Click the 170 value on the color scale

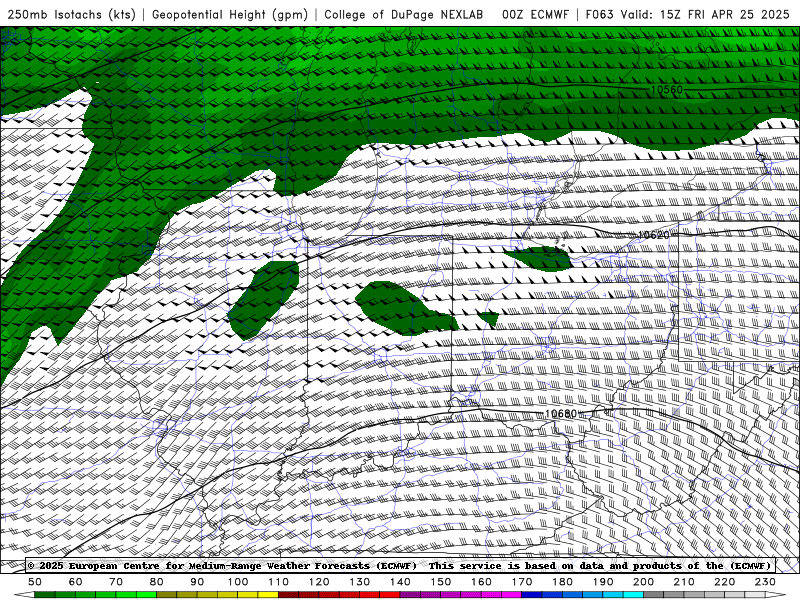point(521,582)
